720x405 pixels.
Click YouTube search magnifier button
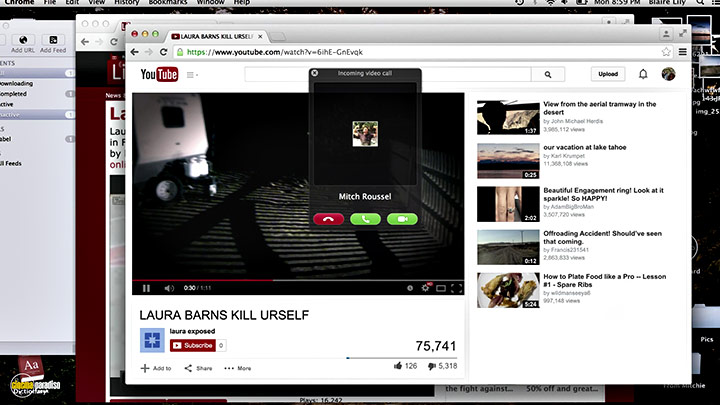(x=548, y=74)
